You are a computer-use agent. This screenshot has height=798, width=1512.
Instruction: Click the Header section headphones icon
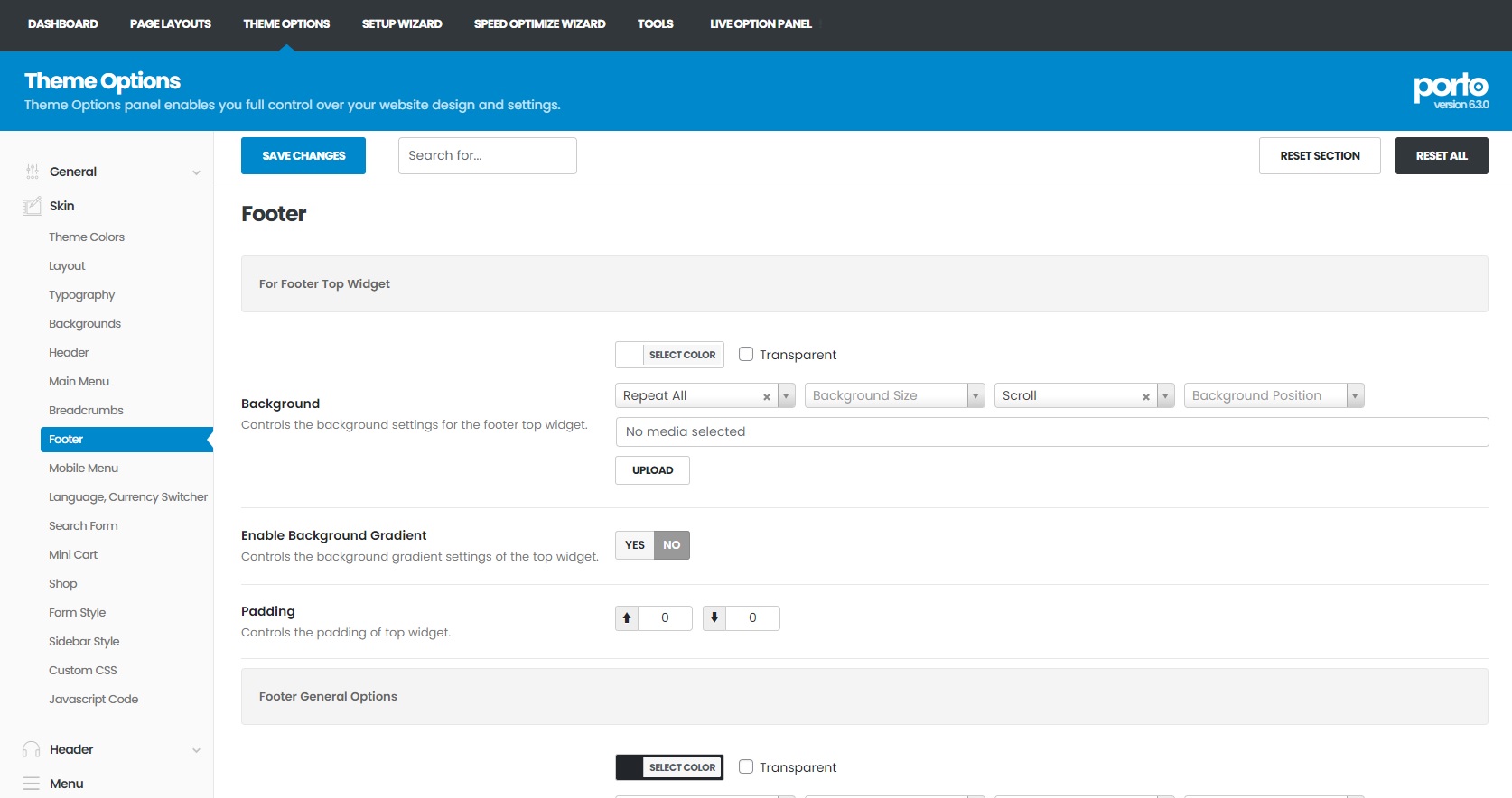(x=32, y=749)
